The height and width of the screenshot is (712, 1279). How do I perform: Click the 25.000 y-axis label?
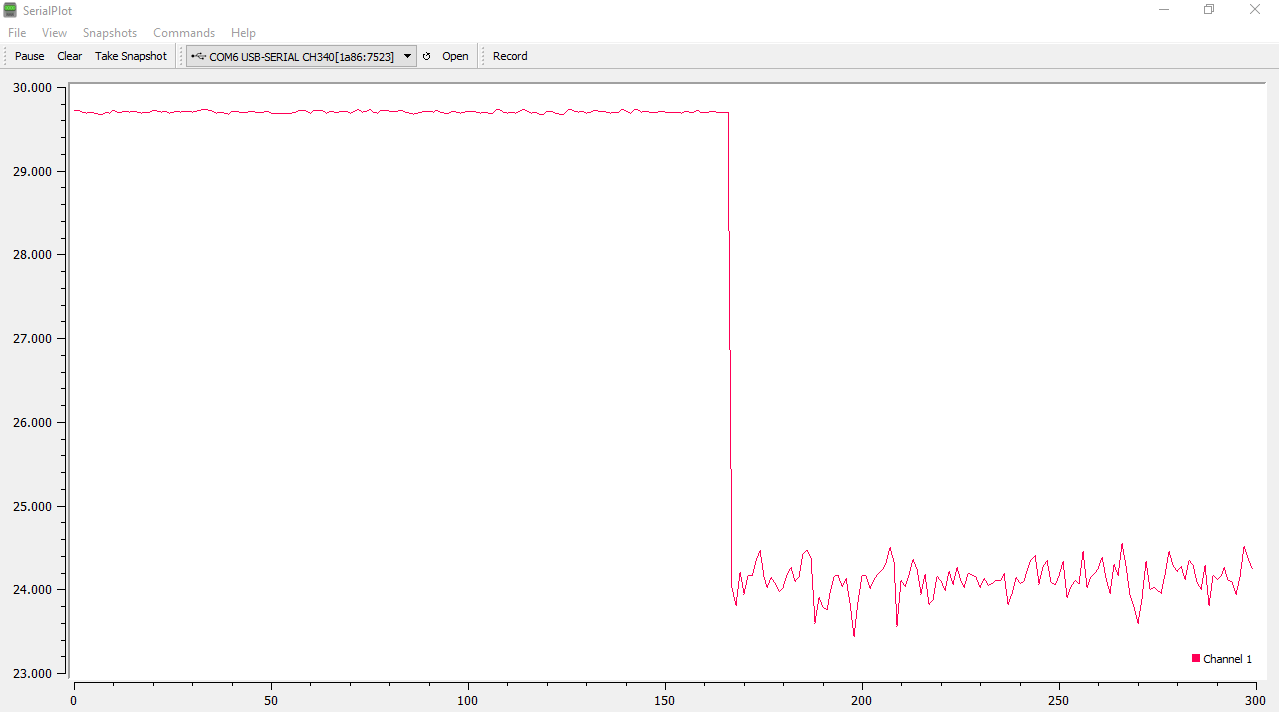click(32, 506)
